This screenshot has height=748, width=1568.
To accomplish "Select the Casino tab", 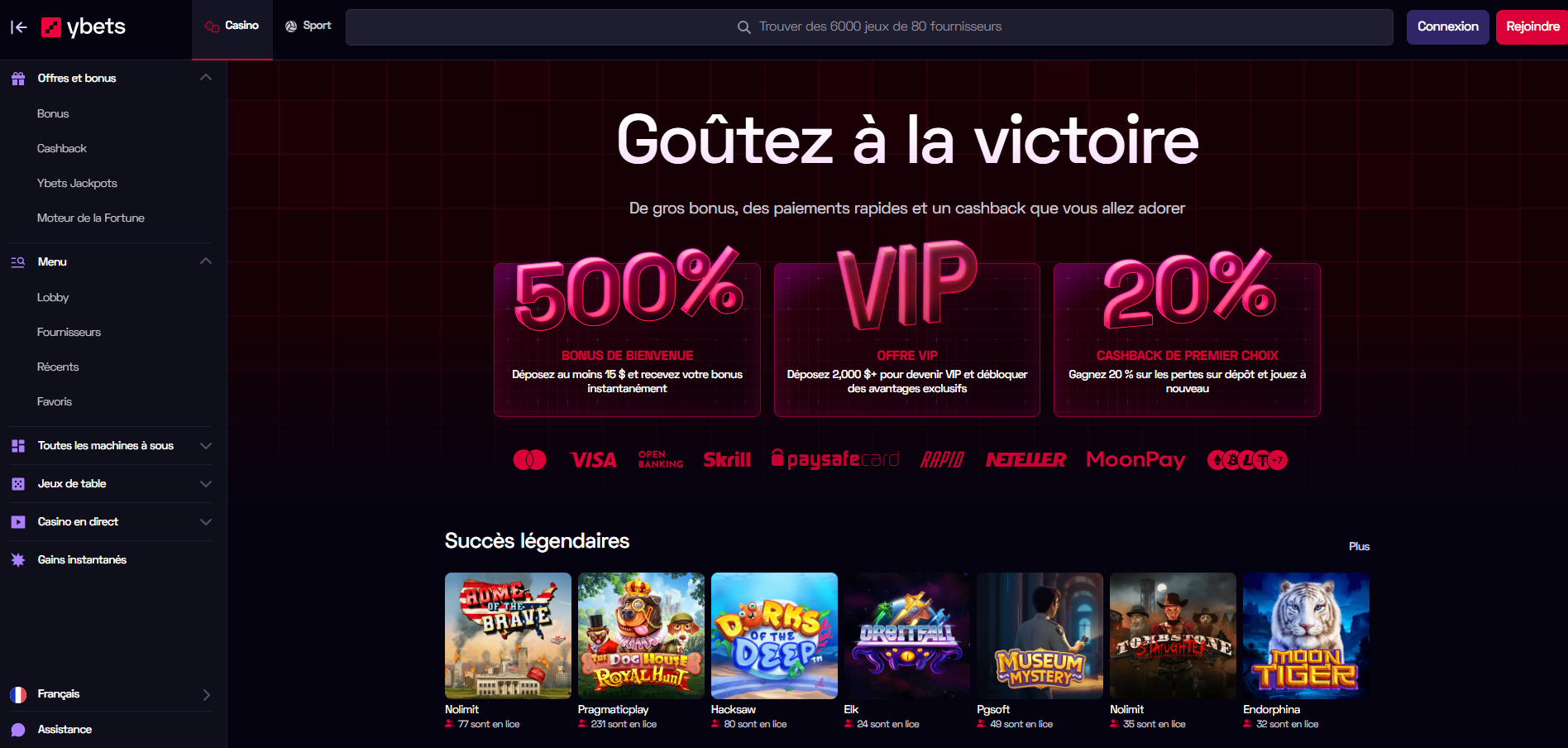I will click(232, 26).
